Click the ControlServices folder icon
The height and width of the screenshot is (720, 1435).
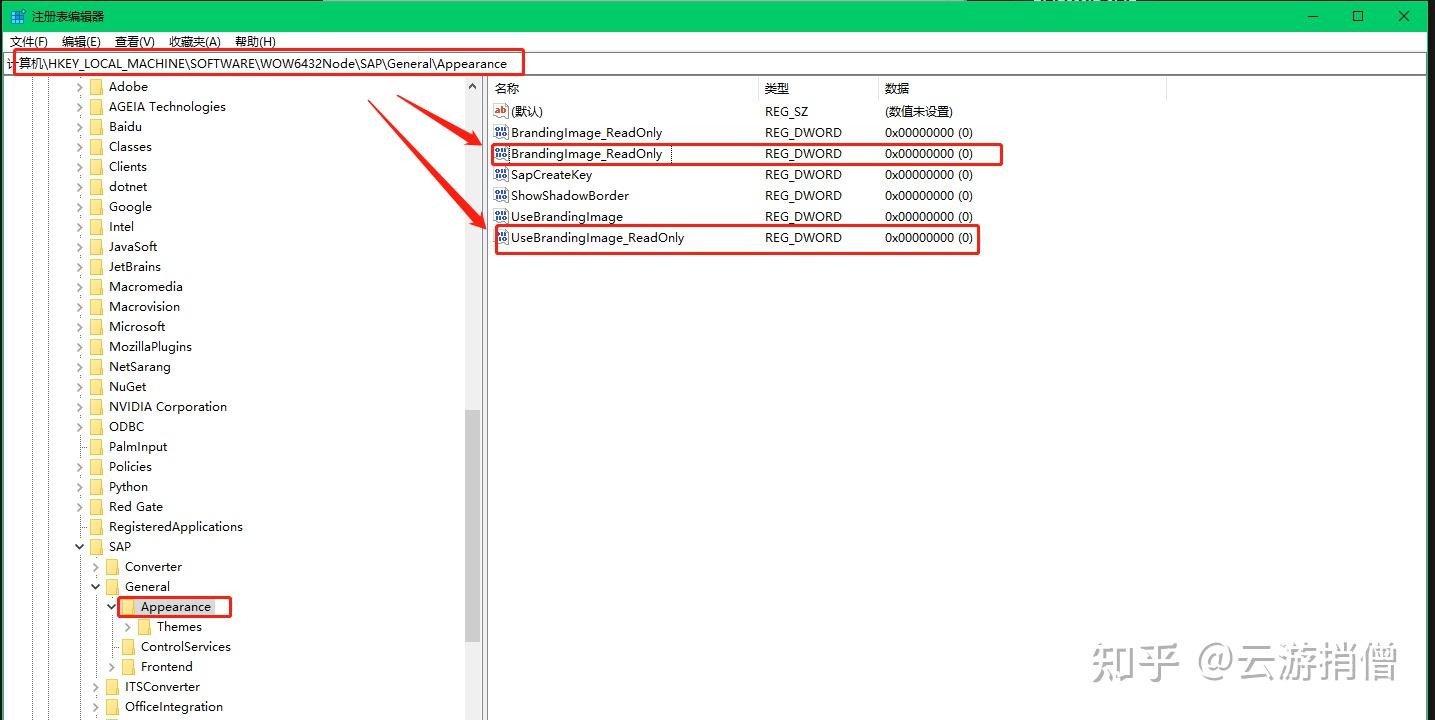coord(128,647)
